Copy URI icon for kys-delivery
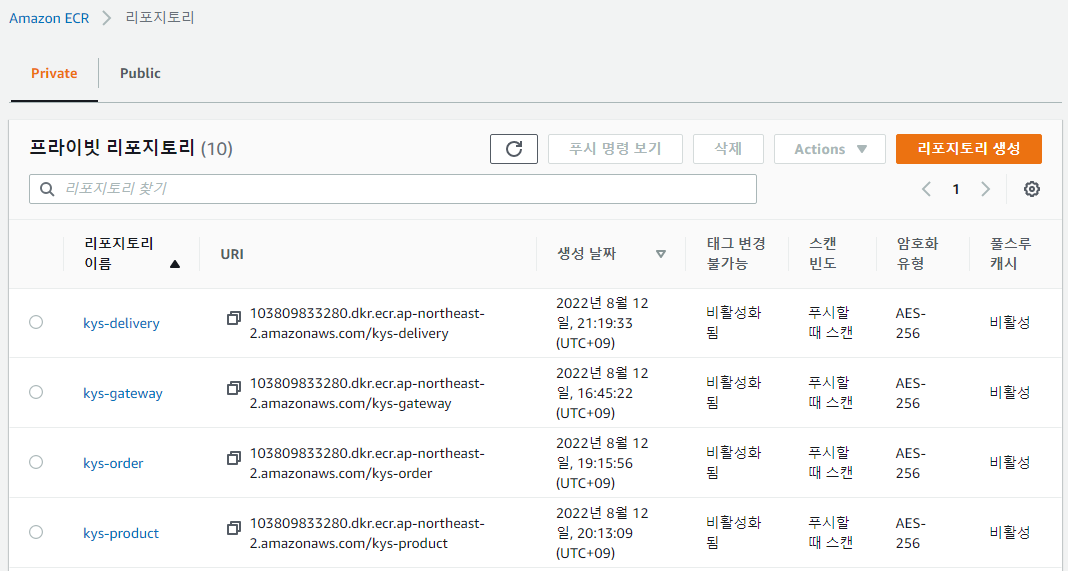 234,318
